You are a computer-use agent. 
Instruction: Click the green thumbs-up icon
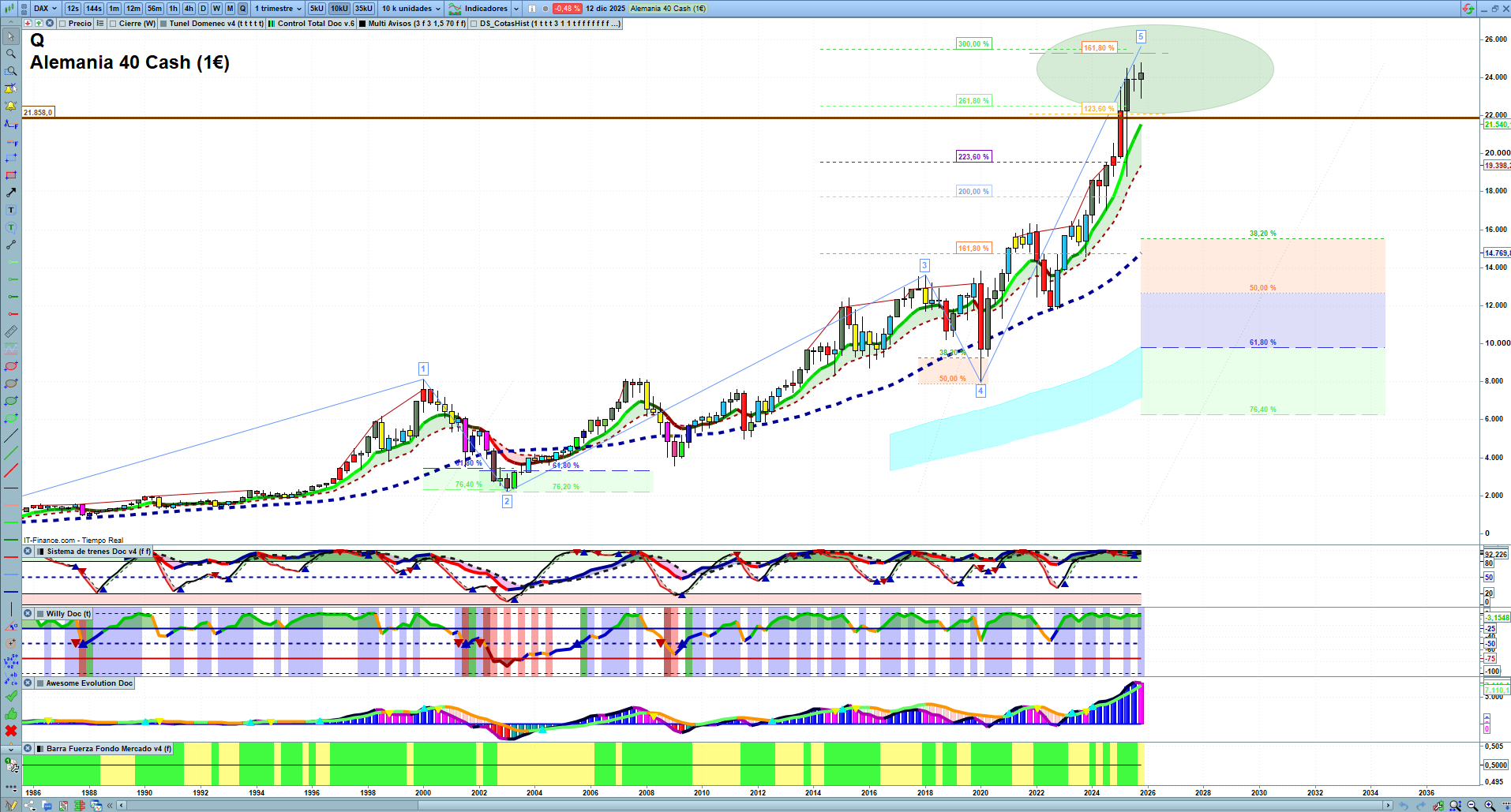[11, 713]
